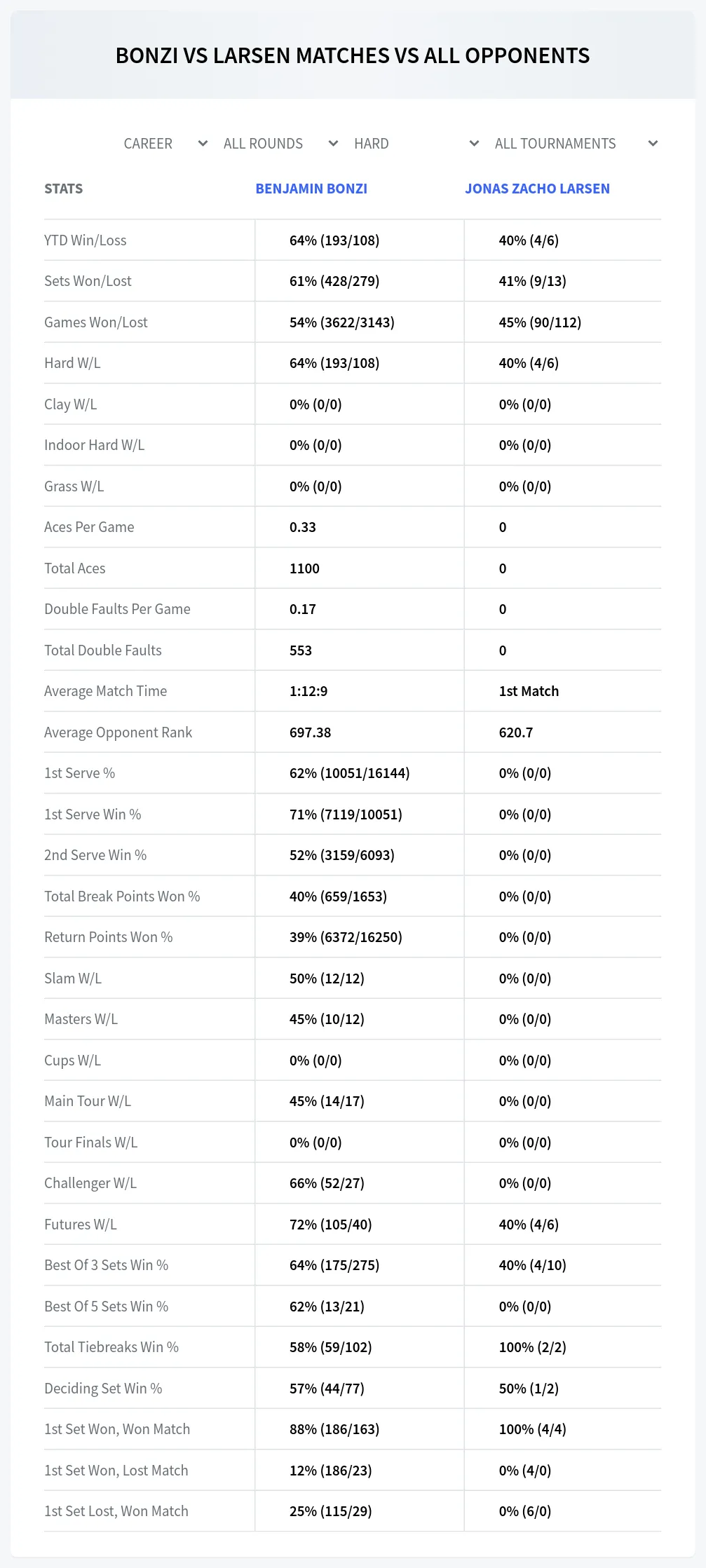Open the CAREER period dropdown

[x=165, y=144]
